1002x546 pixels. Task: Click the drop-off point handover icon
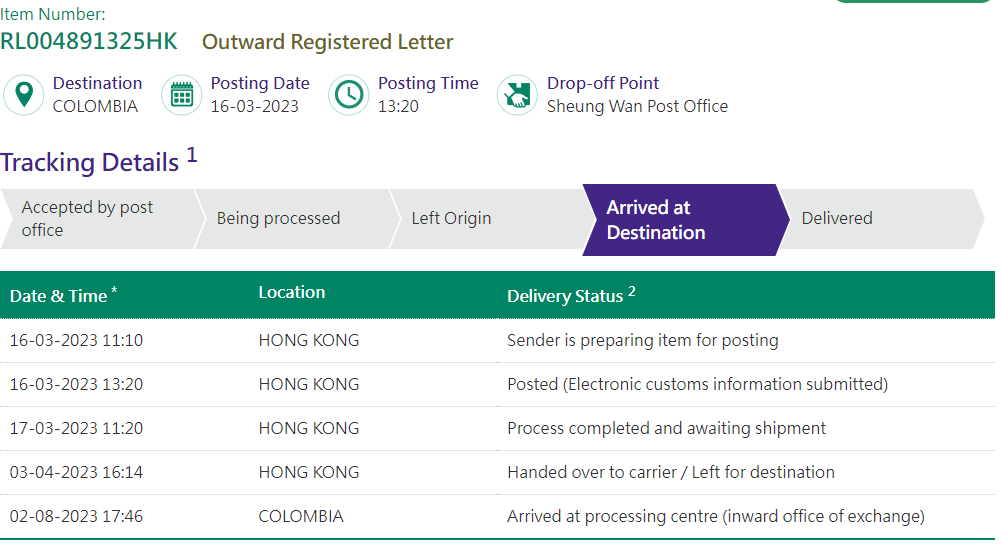[517, 95]
